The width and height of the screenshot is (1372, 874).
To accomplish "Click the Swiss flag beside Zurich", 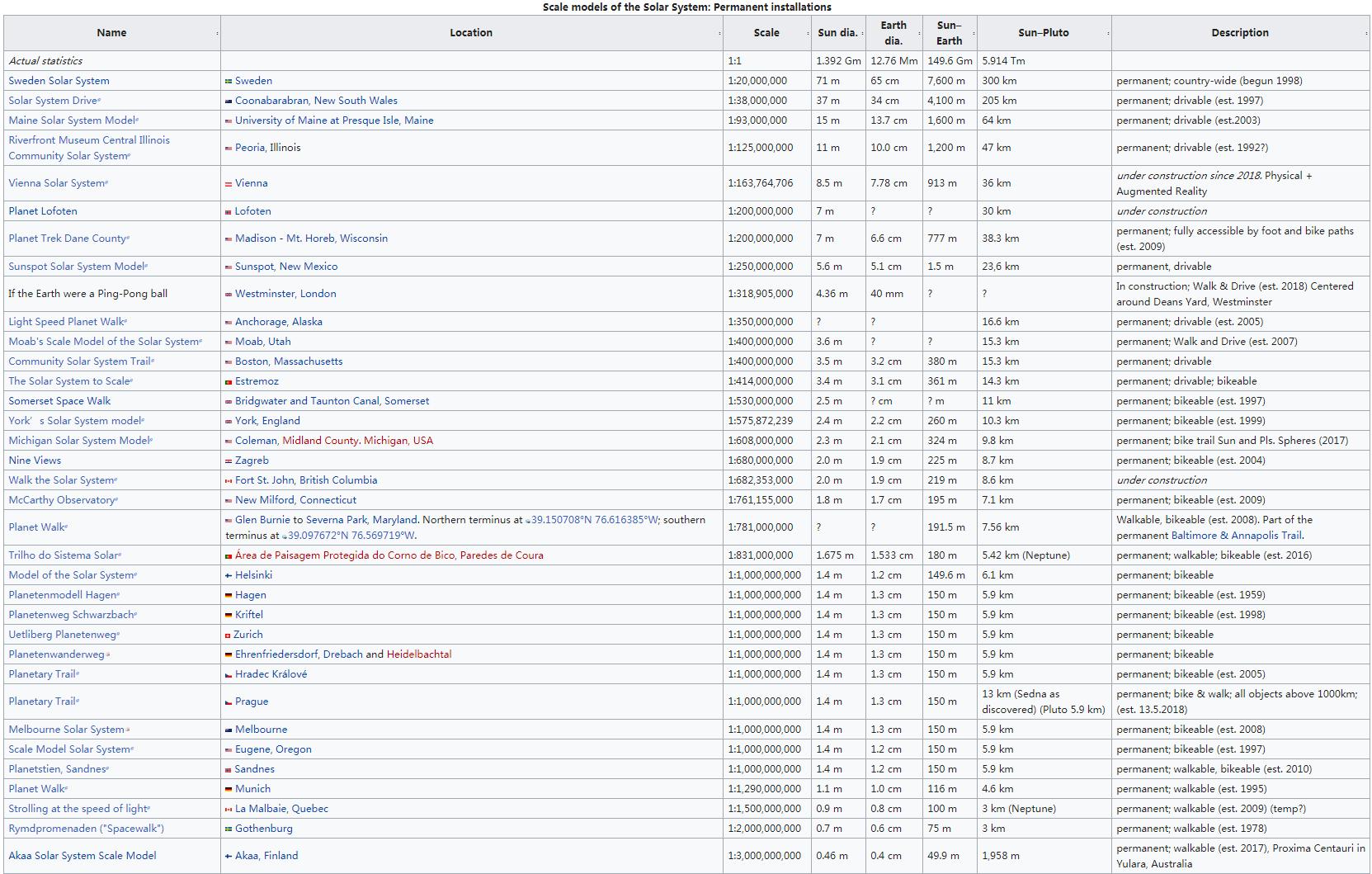I will pyautogui.click(x=228, y=635).
